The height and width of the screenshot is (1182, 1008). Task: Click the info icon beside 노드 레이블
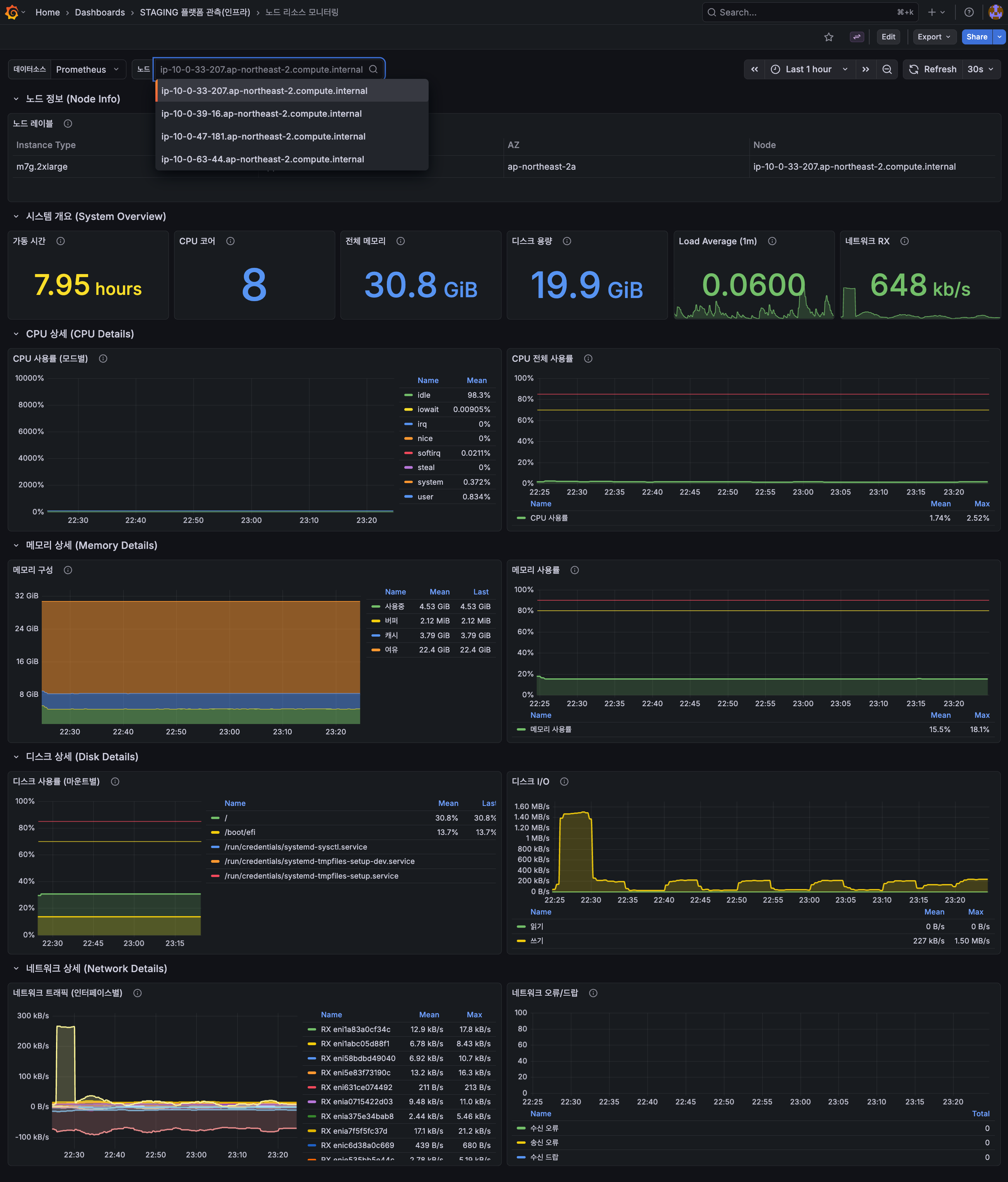[68, 123]
